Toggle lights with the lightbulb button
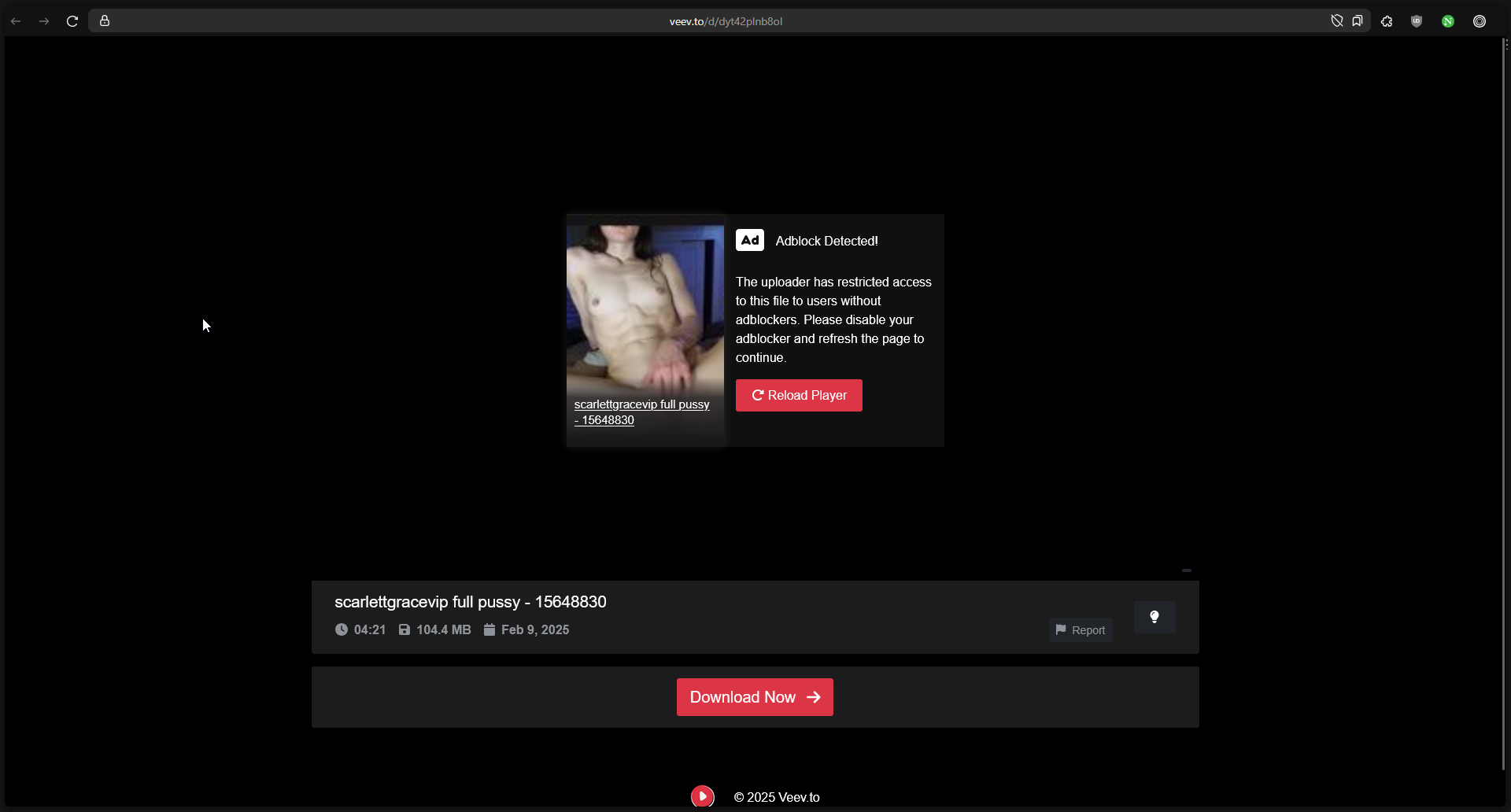Screen dimensions: 1511x812 pos(1154,617)
